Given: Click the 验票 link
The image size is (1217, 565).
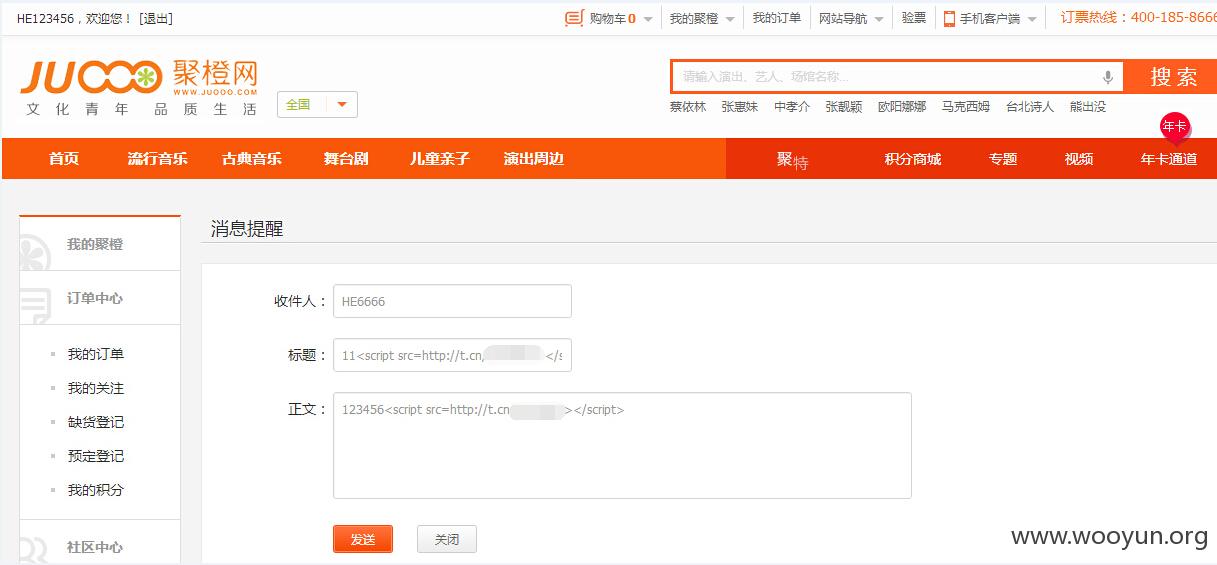Looking at the screenshot, I should (914, 18).
